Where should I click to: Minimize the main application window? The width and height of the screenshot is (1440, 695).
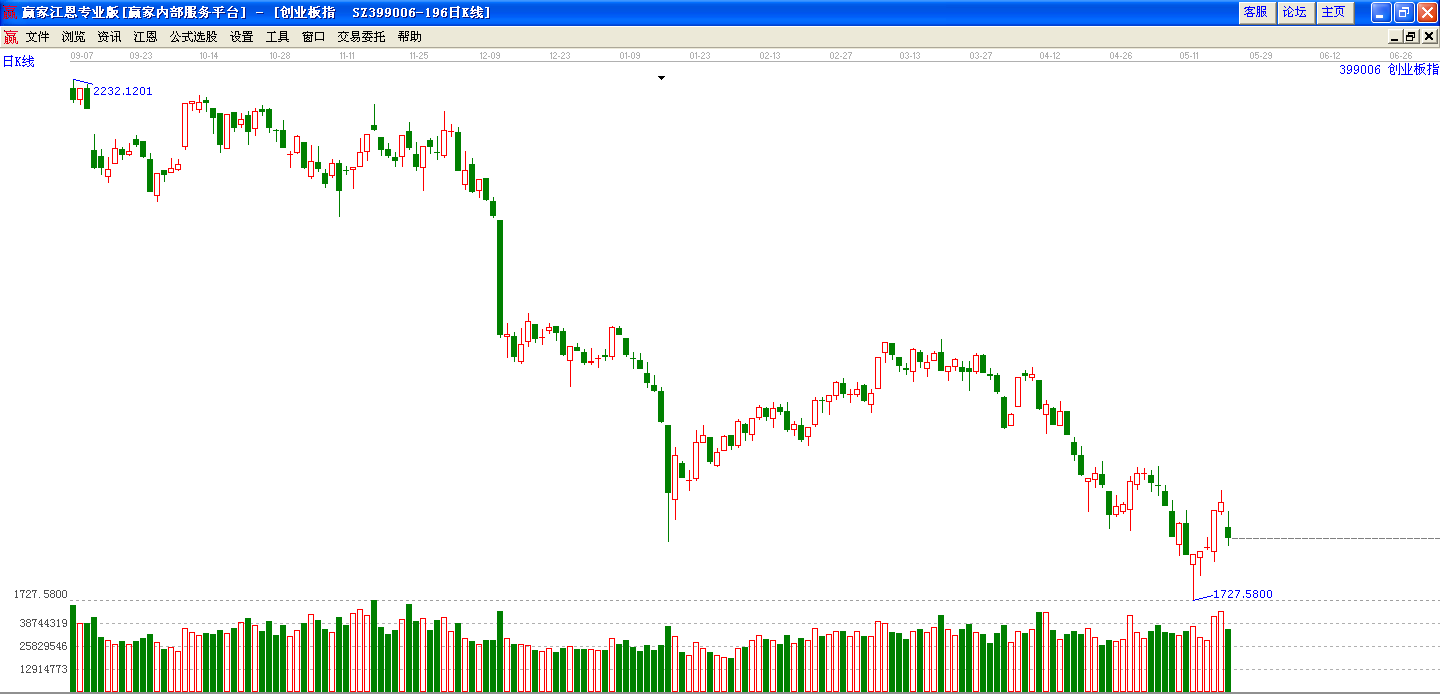click(1380, 12)
